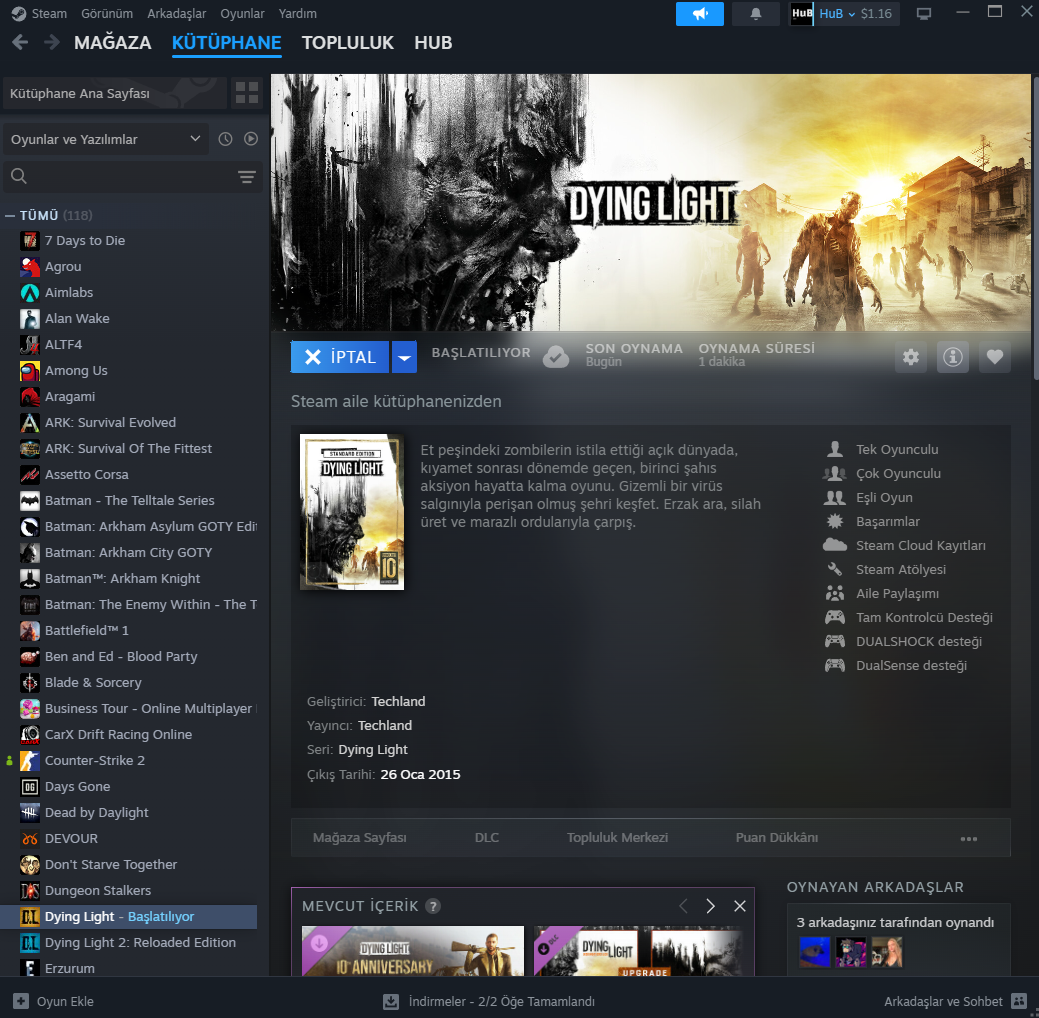Switch to the MAĞAZA tab

pyautogui.click(x=113, y=42)
